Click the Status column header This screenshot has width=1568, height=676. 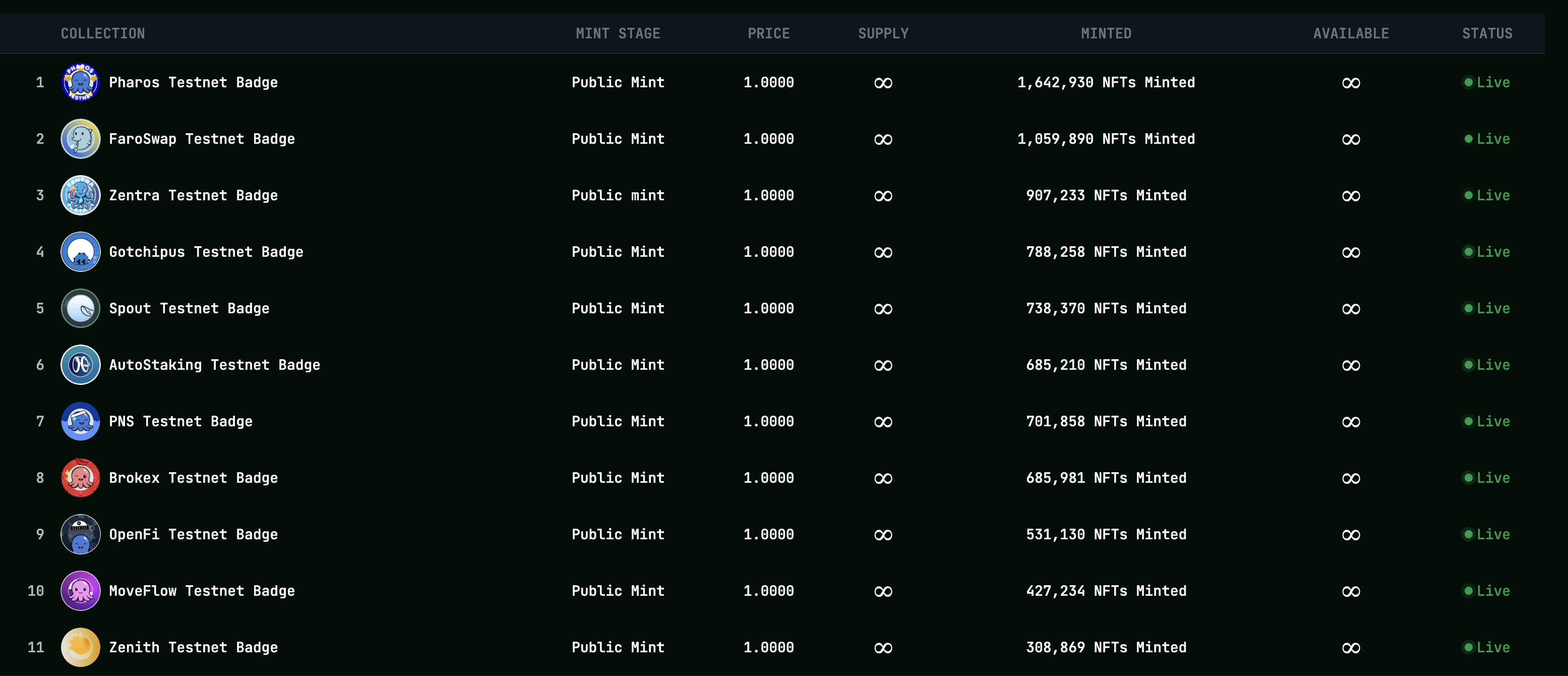[x=1487, y=33]
